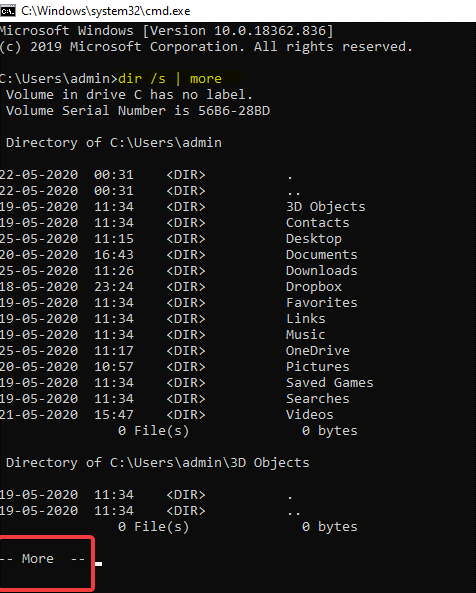
Task: Select the '-- More --' pager prompt
Action: point(42,559)
